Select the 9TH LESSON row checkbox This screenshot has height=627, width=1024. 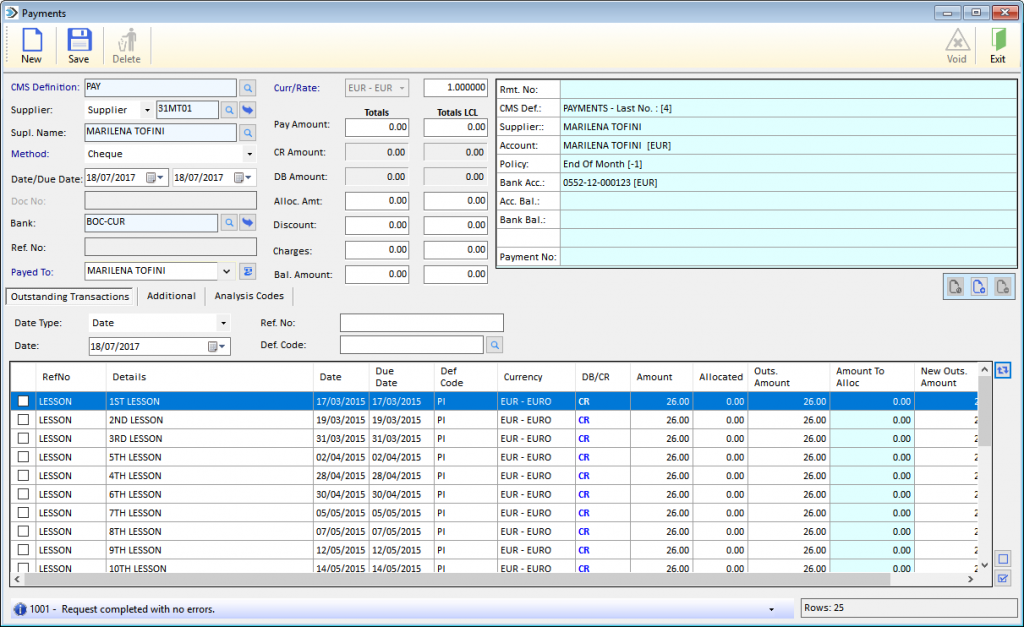(x=24, y=549)
